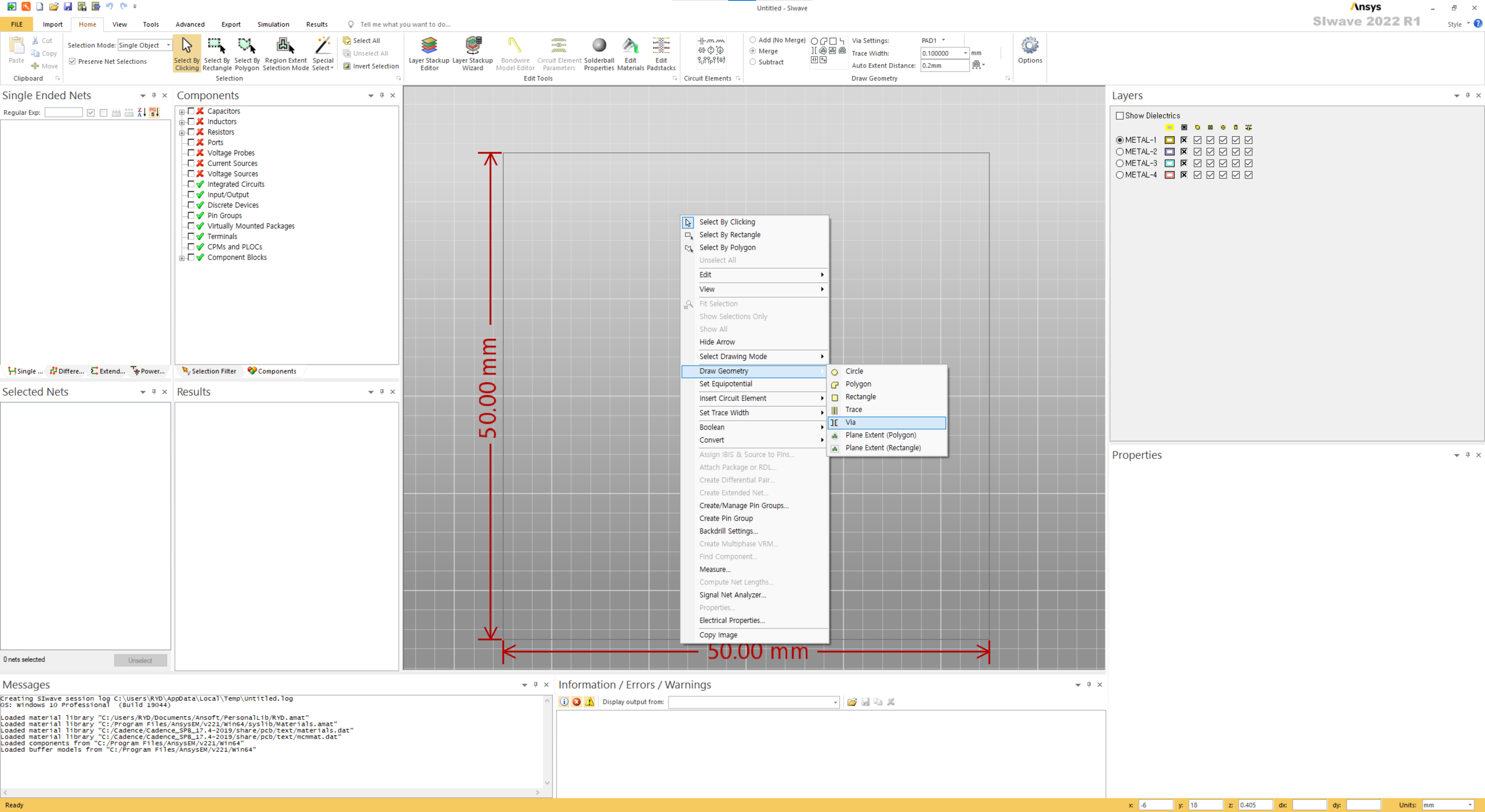
Task: Open the Help question mark icon
Action: (1478, 24)
